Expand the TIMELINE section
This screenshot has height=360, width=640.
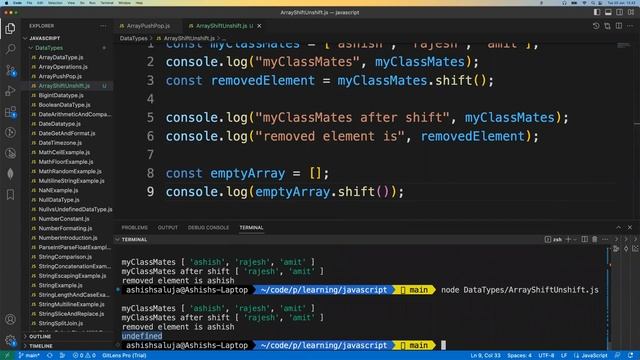click(40, 346)
